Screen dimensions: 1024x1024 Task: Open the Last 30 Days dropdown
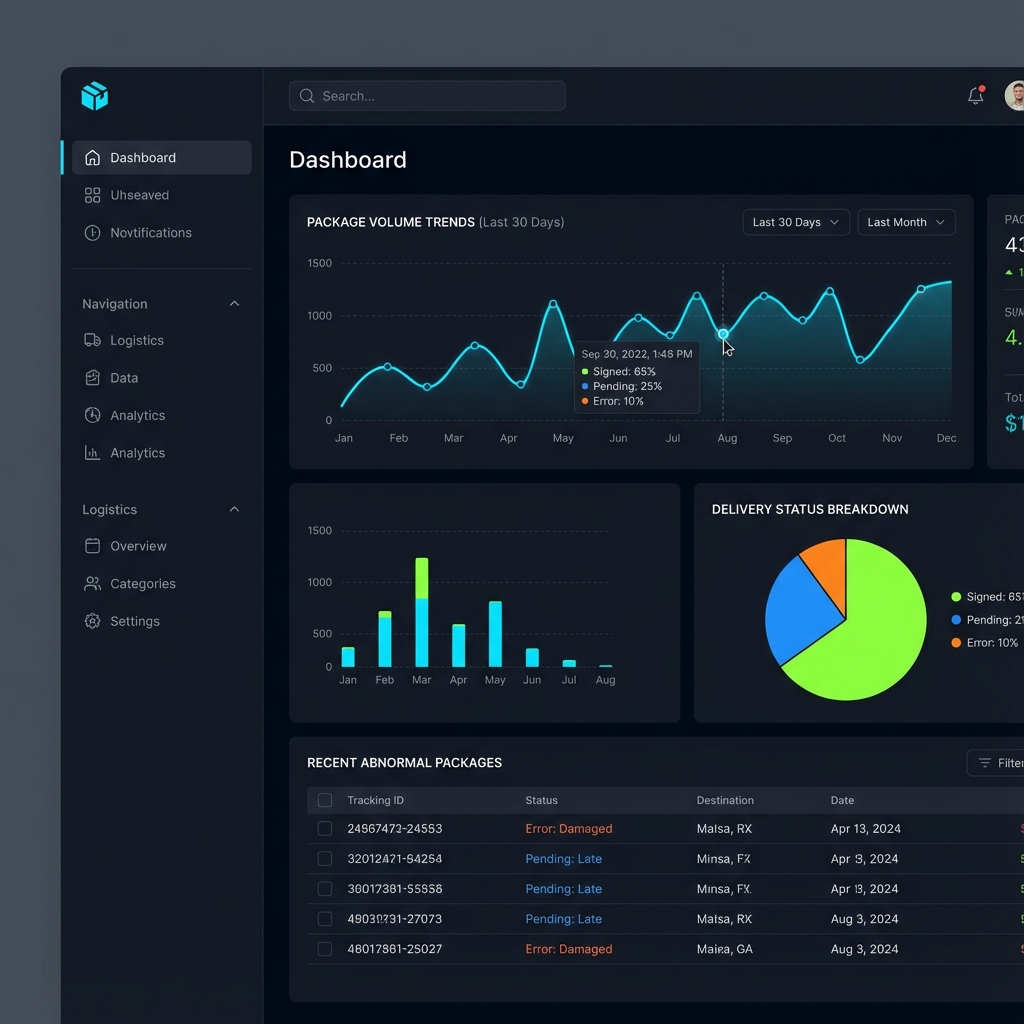click(x=796, y=222)
